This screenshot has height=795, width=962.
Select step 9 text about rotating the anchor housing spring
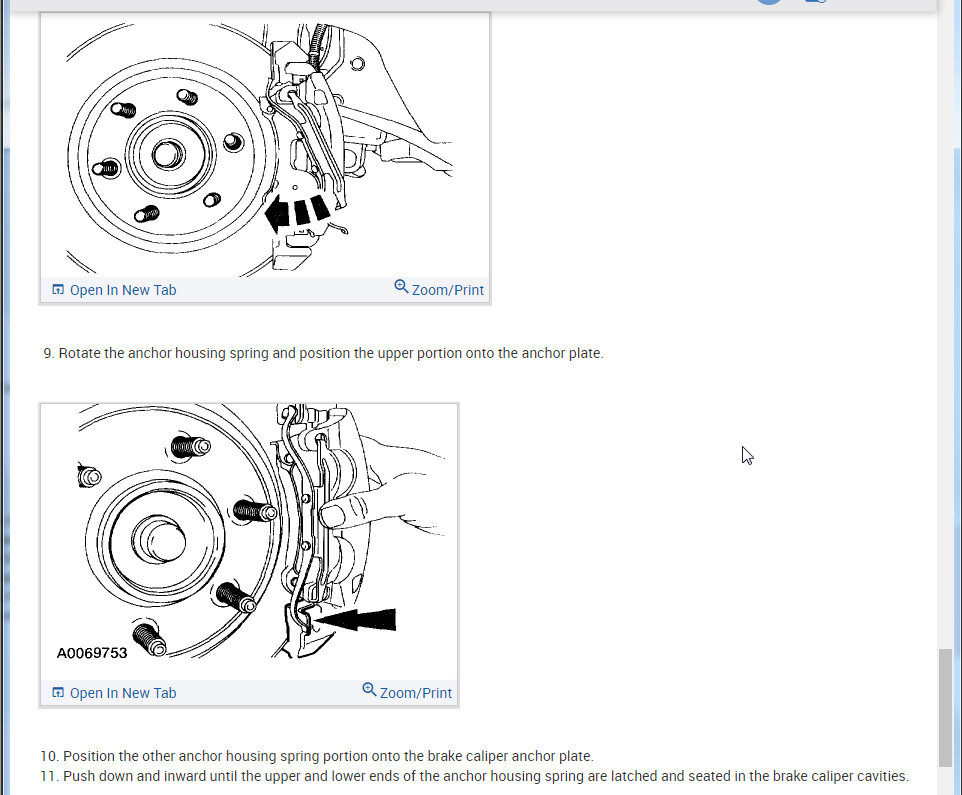click(x=323, y=353)
